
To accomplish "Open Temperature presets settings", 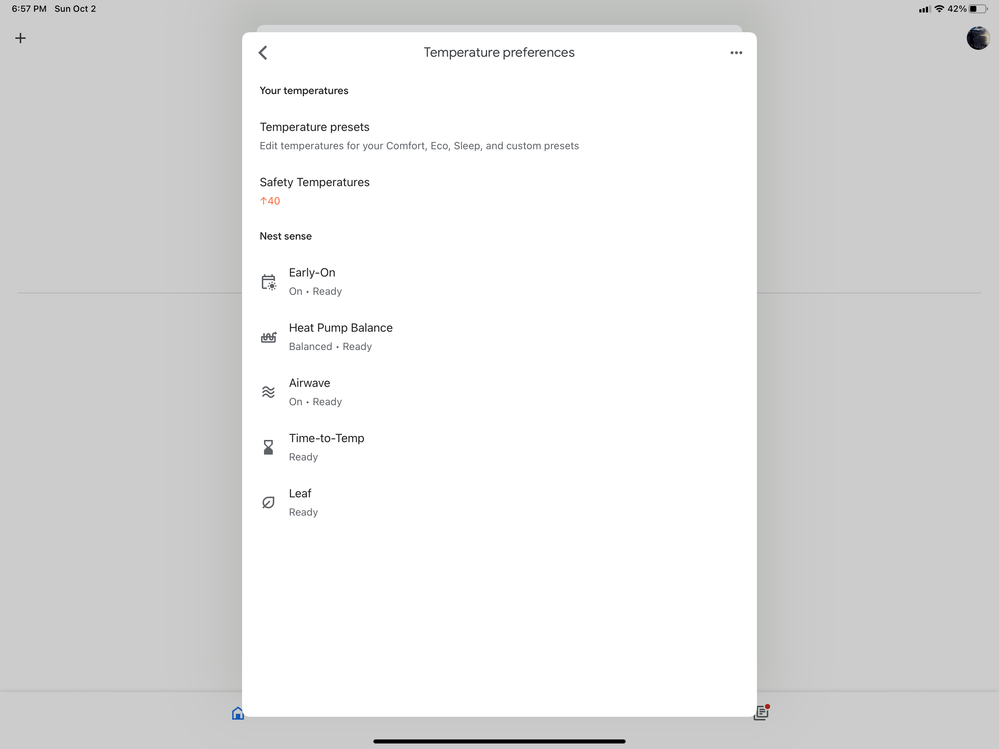I will click(x=500, y=136).
